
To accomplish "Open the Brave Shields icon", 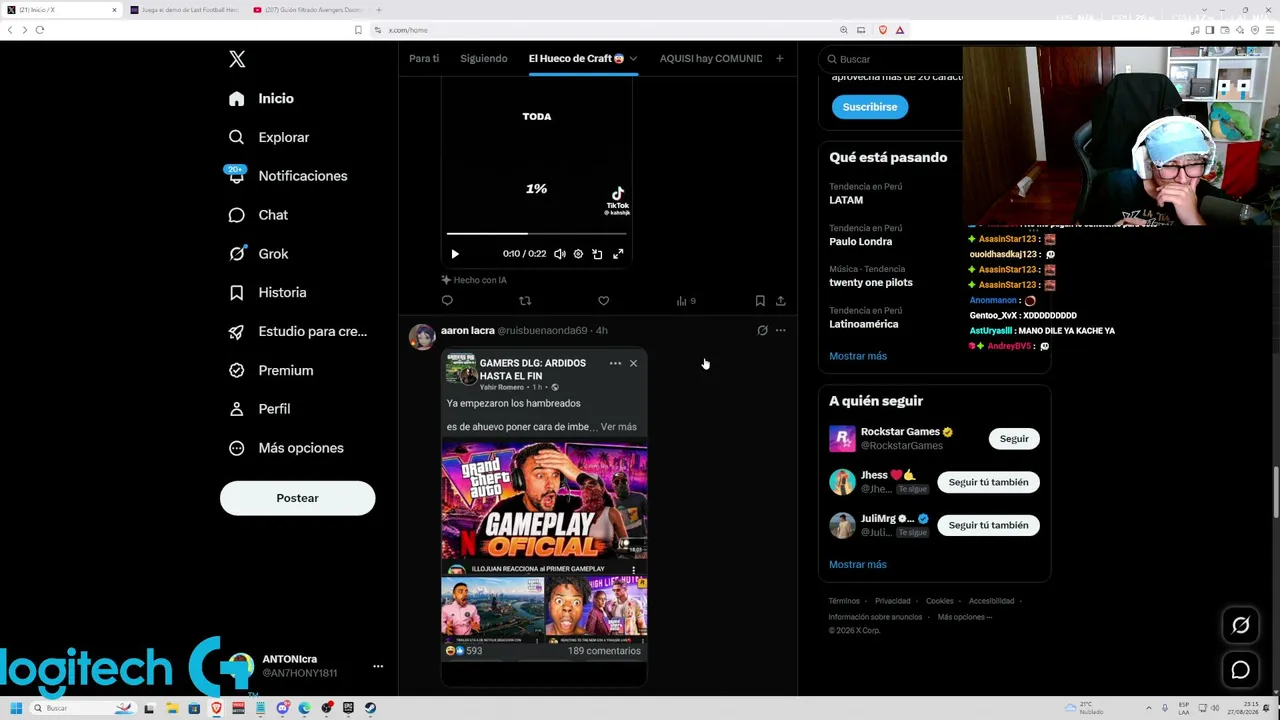I will click(883, 30).
